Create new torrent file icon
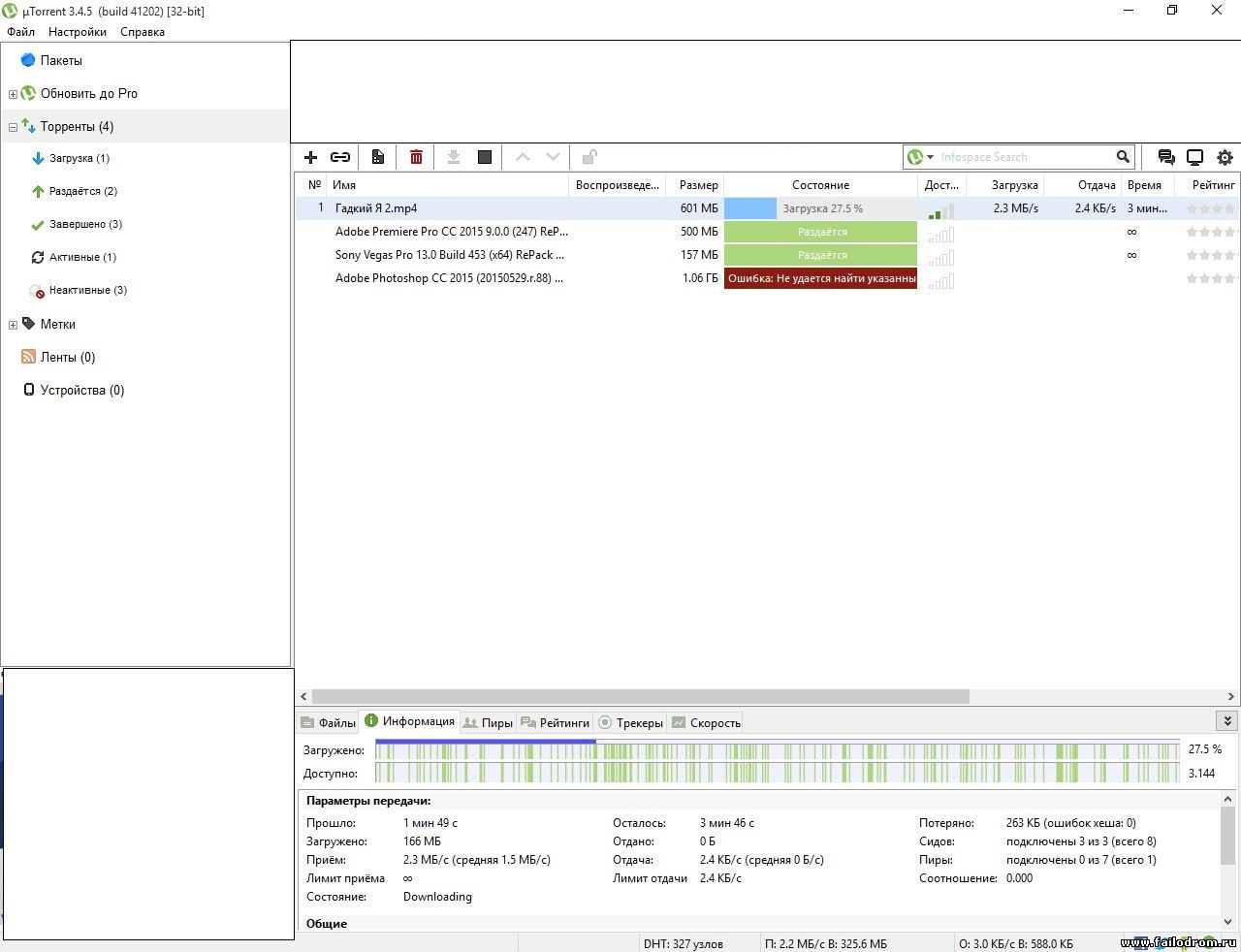This screenshot has width=1241, height=952. pos(378,157)
